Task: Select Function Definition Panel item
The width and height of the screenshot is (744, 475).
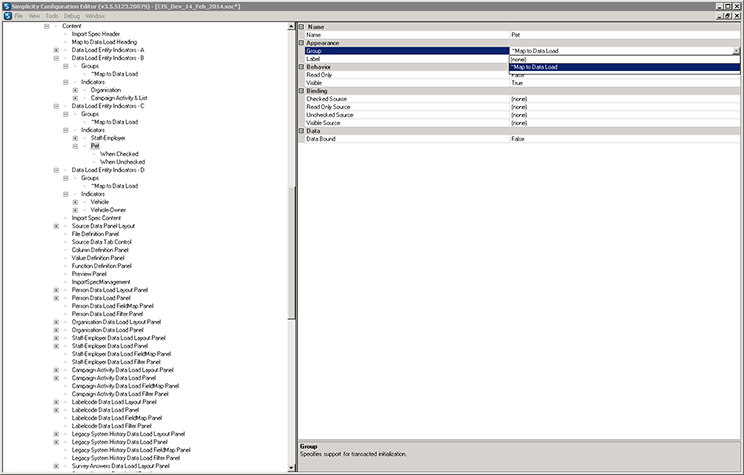Action: pos(101,266)
